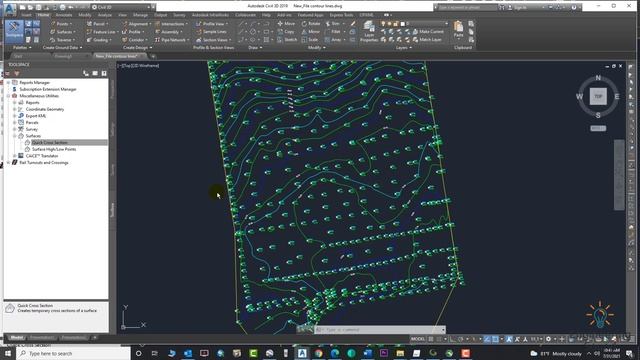This screenshot has height=360, width=640.
Task: Click the New file quick access icon
Action: coord(22,7)
